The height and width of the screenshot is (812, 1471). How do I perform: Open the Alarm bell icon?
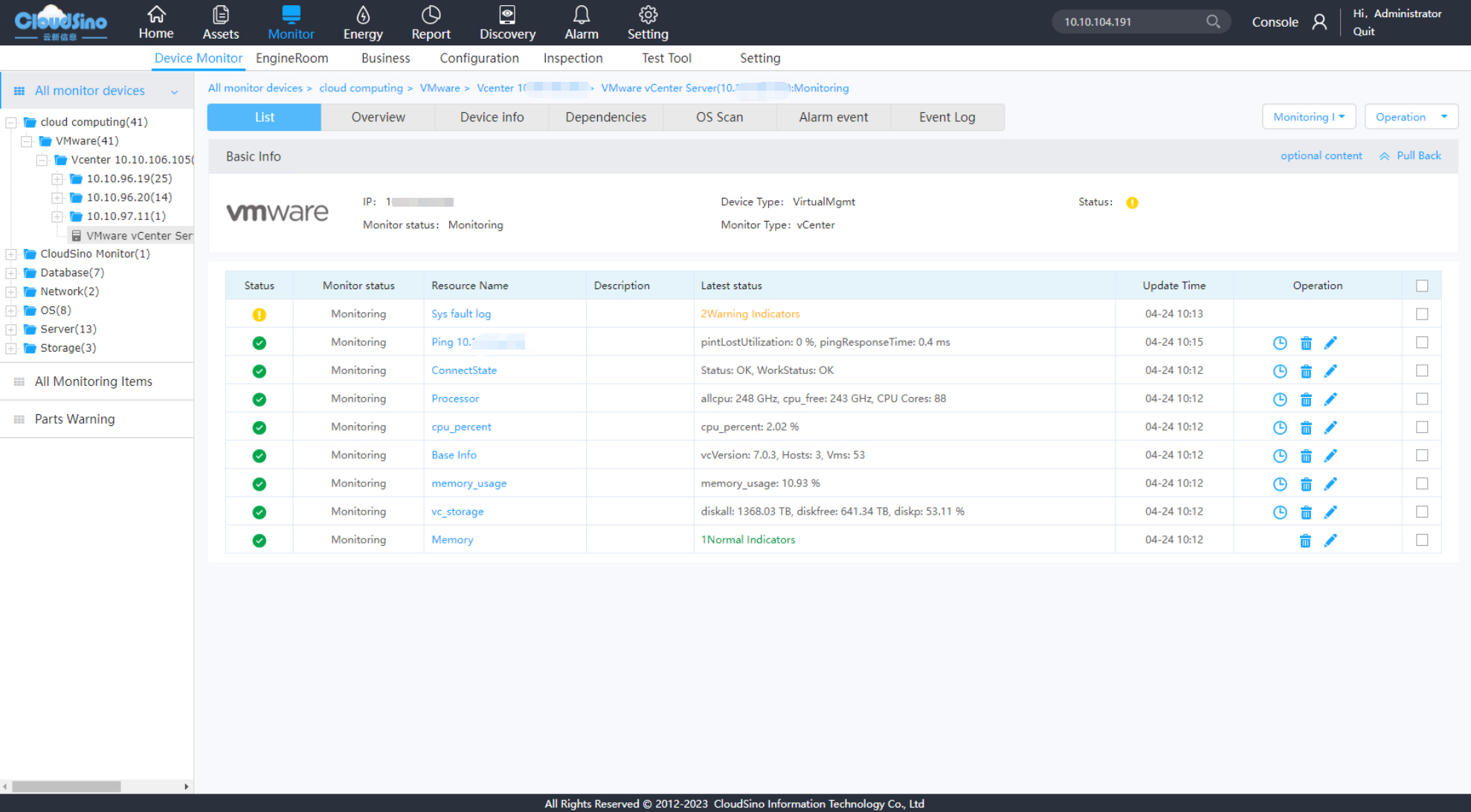[x=582, y=14]
